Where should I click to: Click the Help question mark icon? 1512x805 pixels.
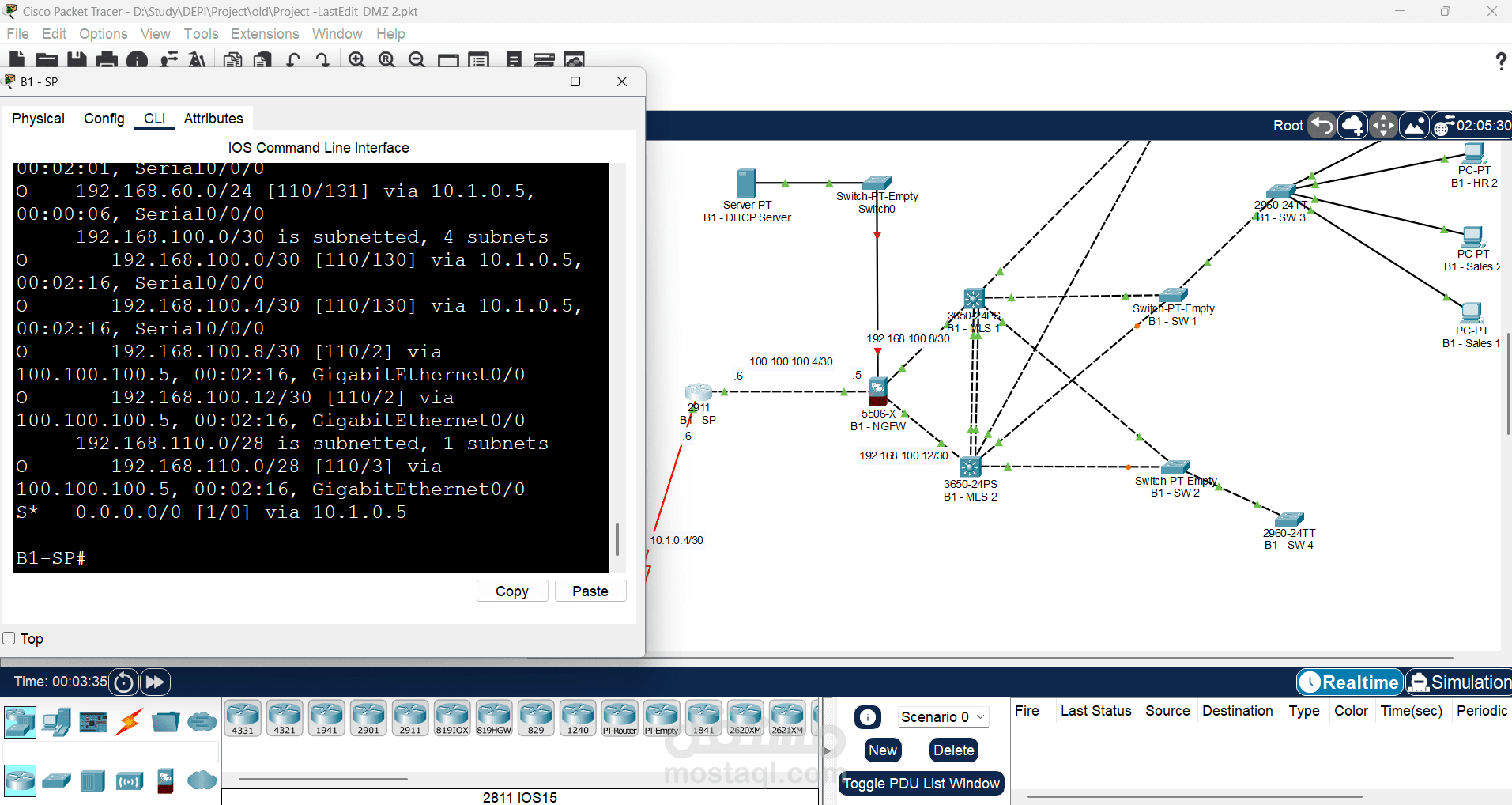1501,61
